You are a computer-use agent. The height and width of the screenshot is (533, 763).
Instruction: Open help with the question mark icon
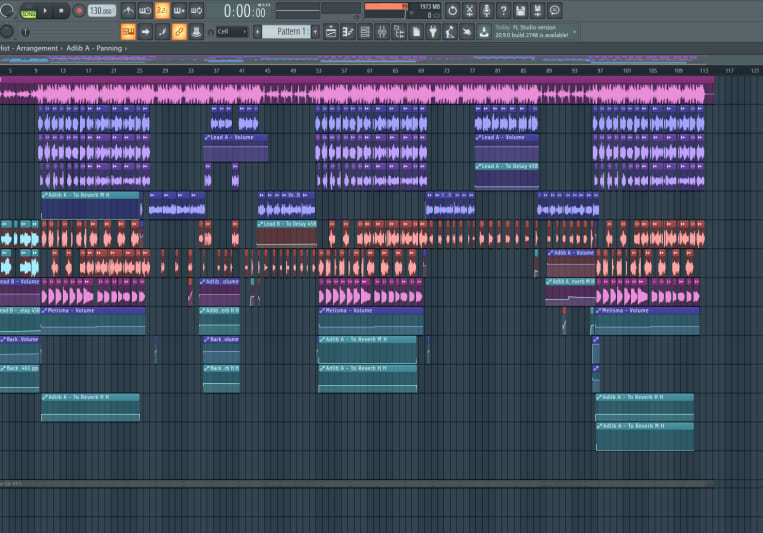pos(504,10)
